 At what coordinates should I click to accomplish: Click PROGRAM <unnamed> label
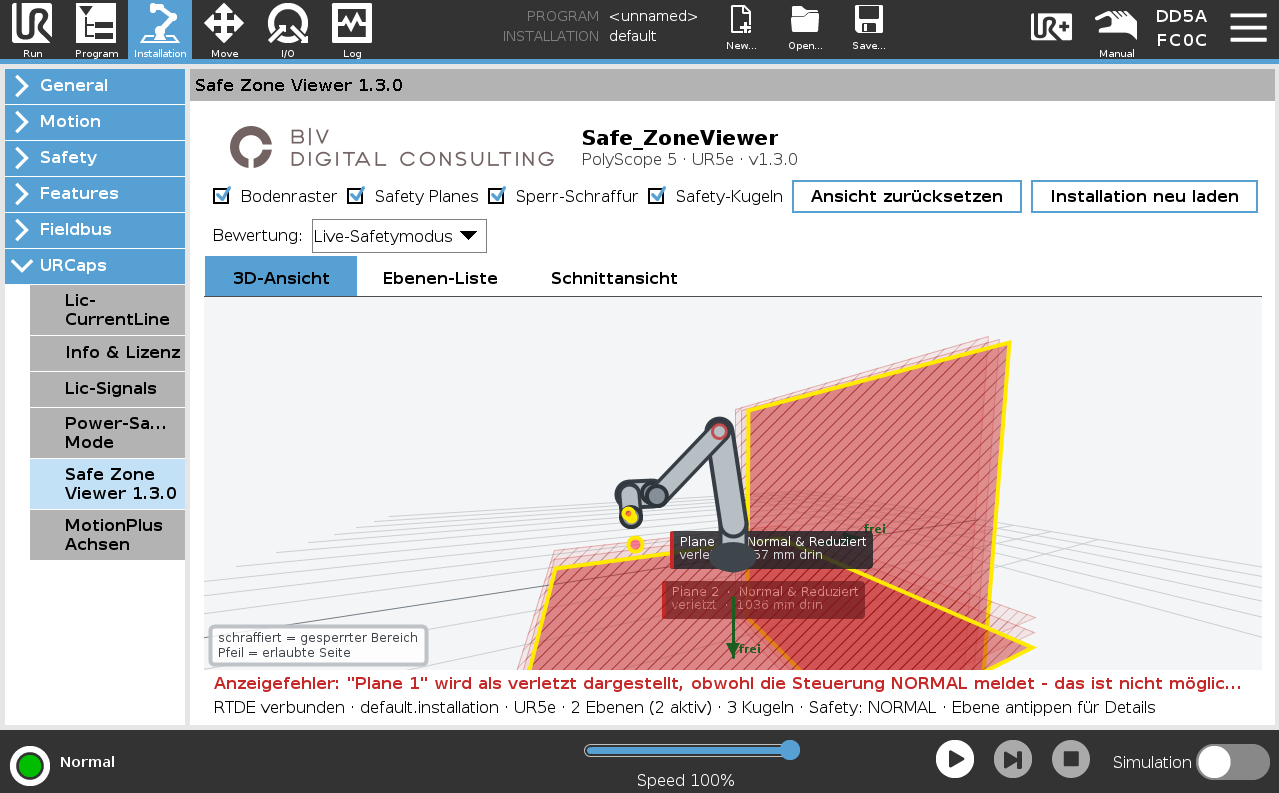click(612, 16)
